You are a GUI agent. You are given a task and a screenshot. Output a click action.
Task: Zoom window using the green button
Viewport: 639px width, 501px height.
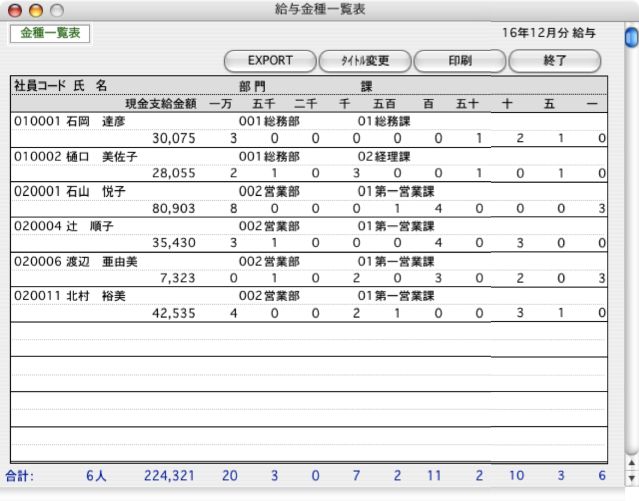51,10
